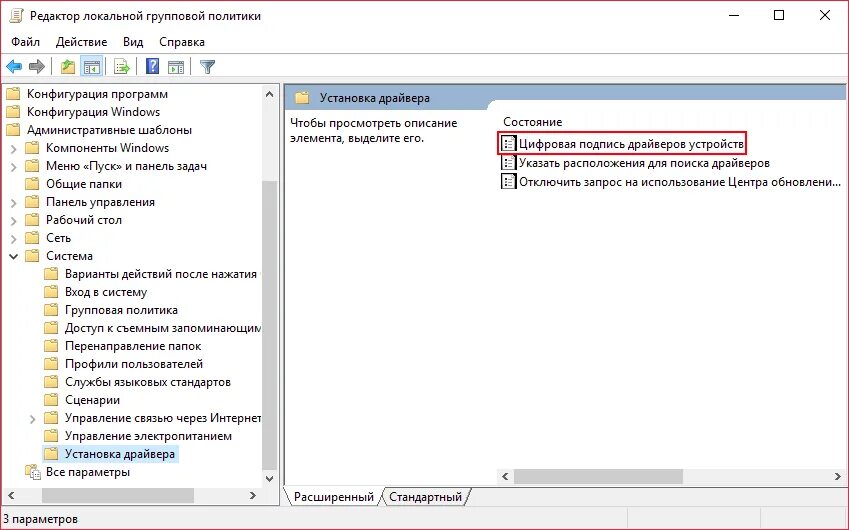Open Help with the question mark icon
The height and width of the screenshot is (530, 849).
153,67
